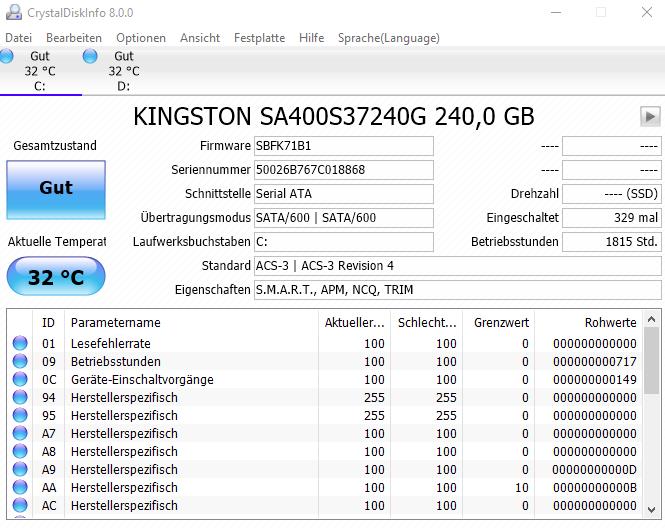
Task: Click the Schlecht... column header
Action: (x=427, y=322)
